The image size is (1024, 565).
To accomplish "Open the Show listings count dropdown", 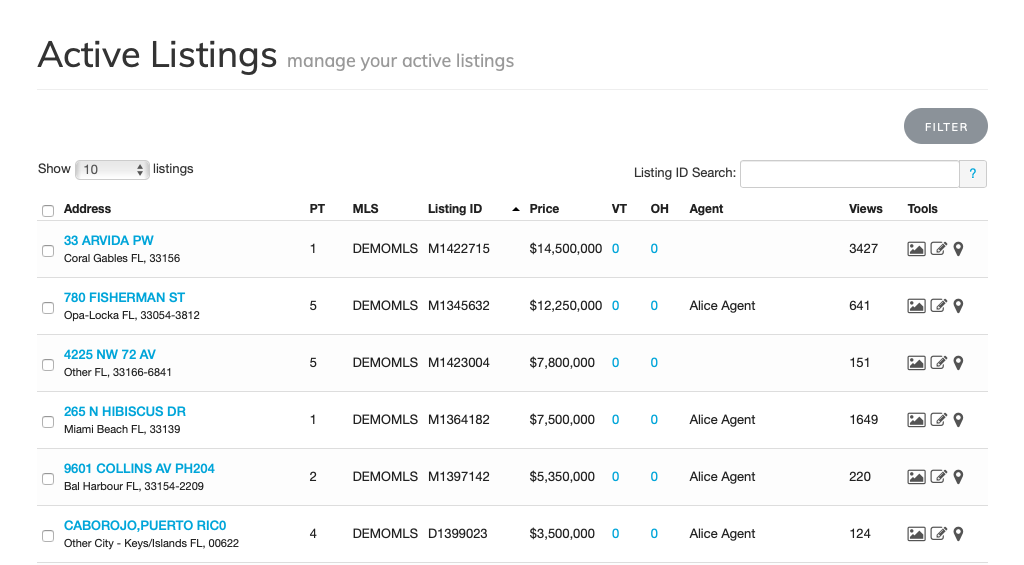I will point(112,170).
